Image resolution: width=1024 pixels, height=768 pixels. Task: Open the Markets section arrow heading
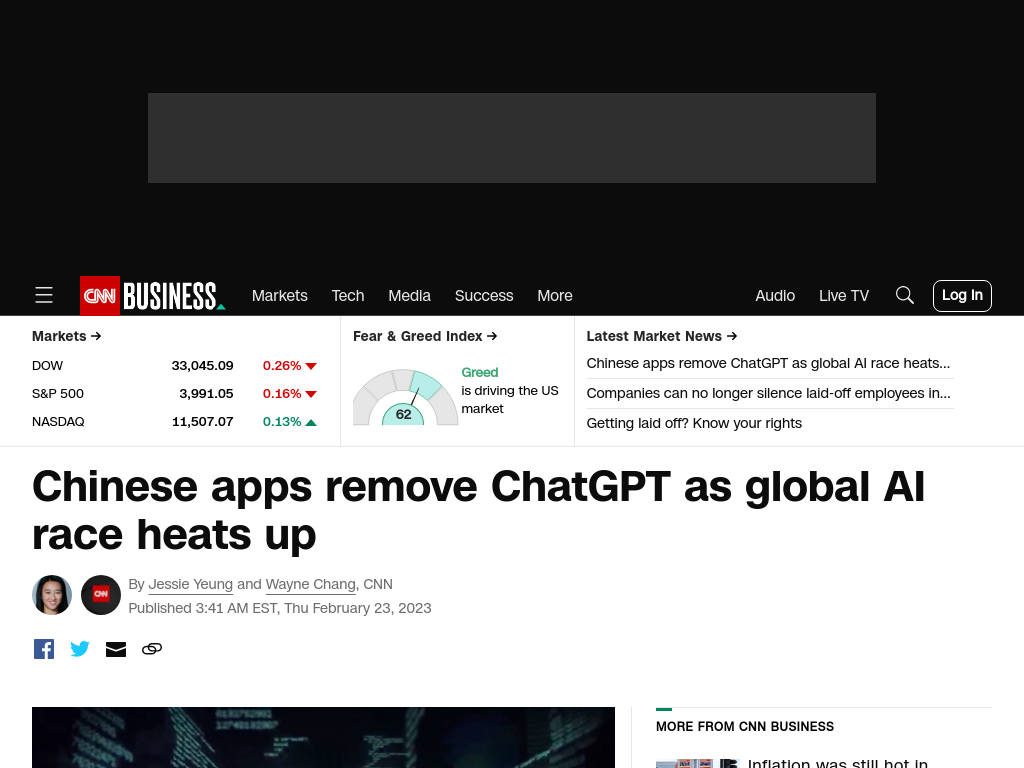67,336
